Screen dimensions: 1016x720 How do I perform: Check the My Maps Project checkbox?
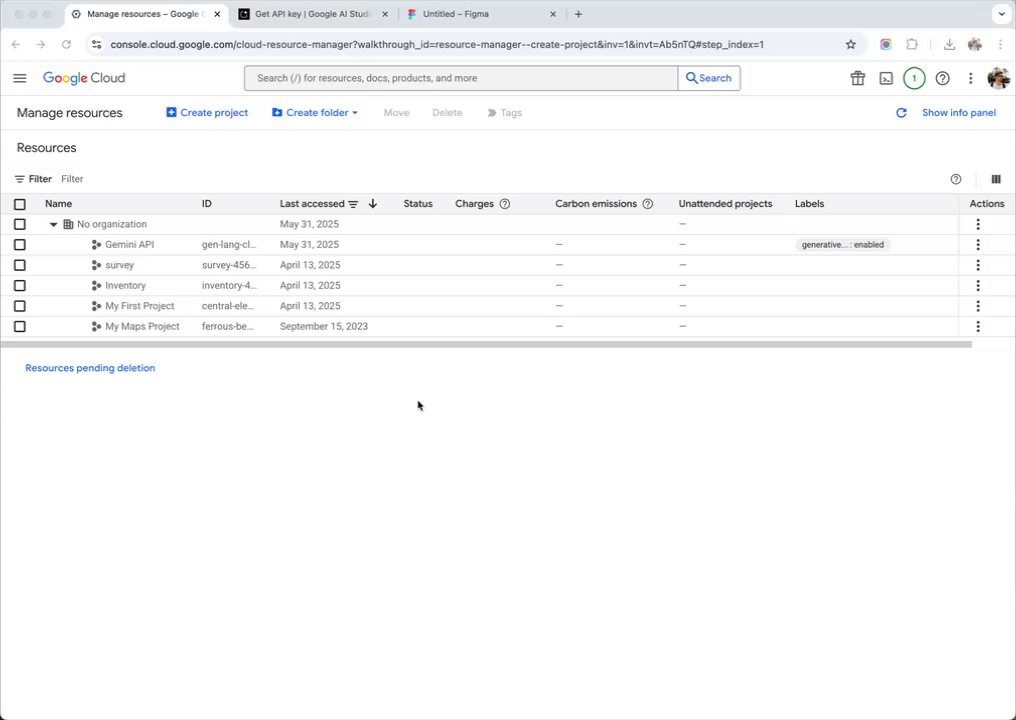point(20,327)
